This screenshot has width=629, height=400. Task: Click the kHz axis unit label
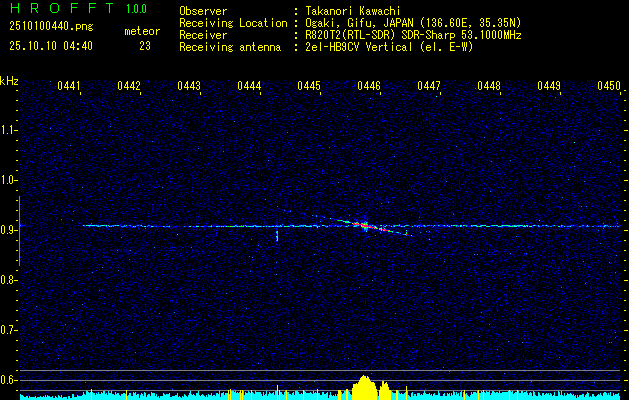click(x=9, y=80)
